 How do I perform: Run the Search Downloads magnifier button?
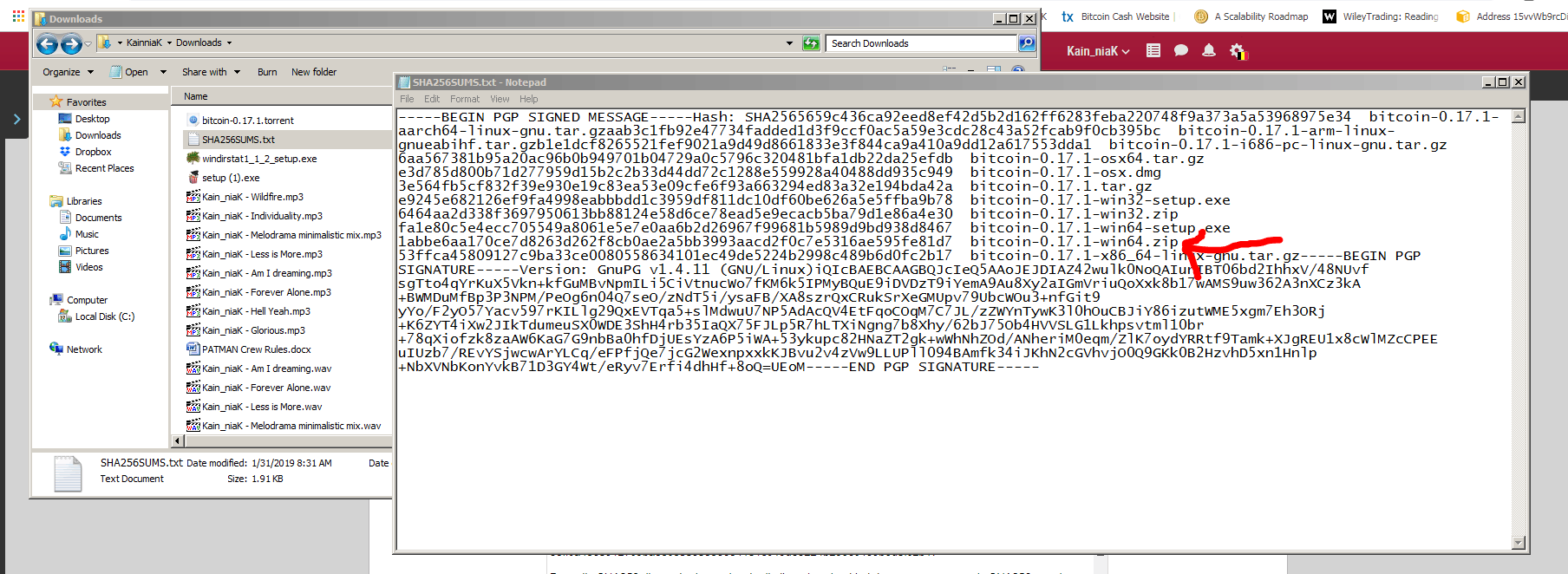click(x=1027, y=43)
